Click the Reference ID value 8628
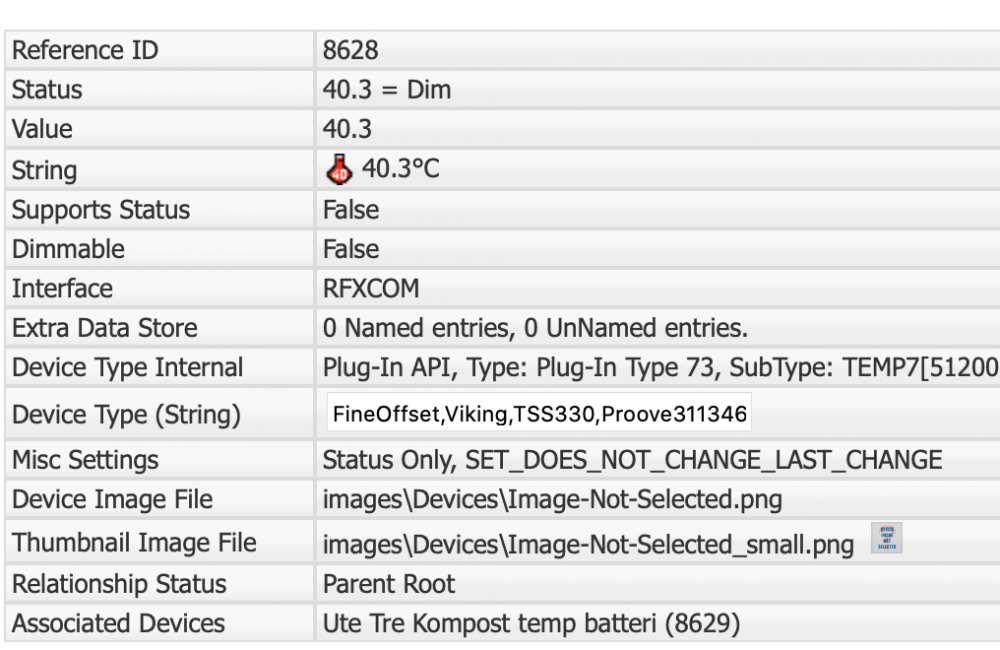This screenshot has width=1000, height=650. coord(351,50)
